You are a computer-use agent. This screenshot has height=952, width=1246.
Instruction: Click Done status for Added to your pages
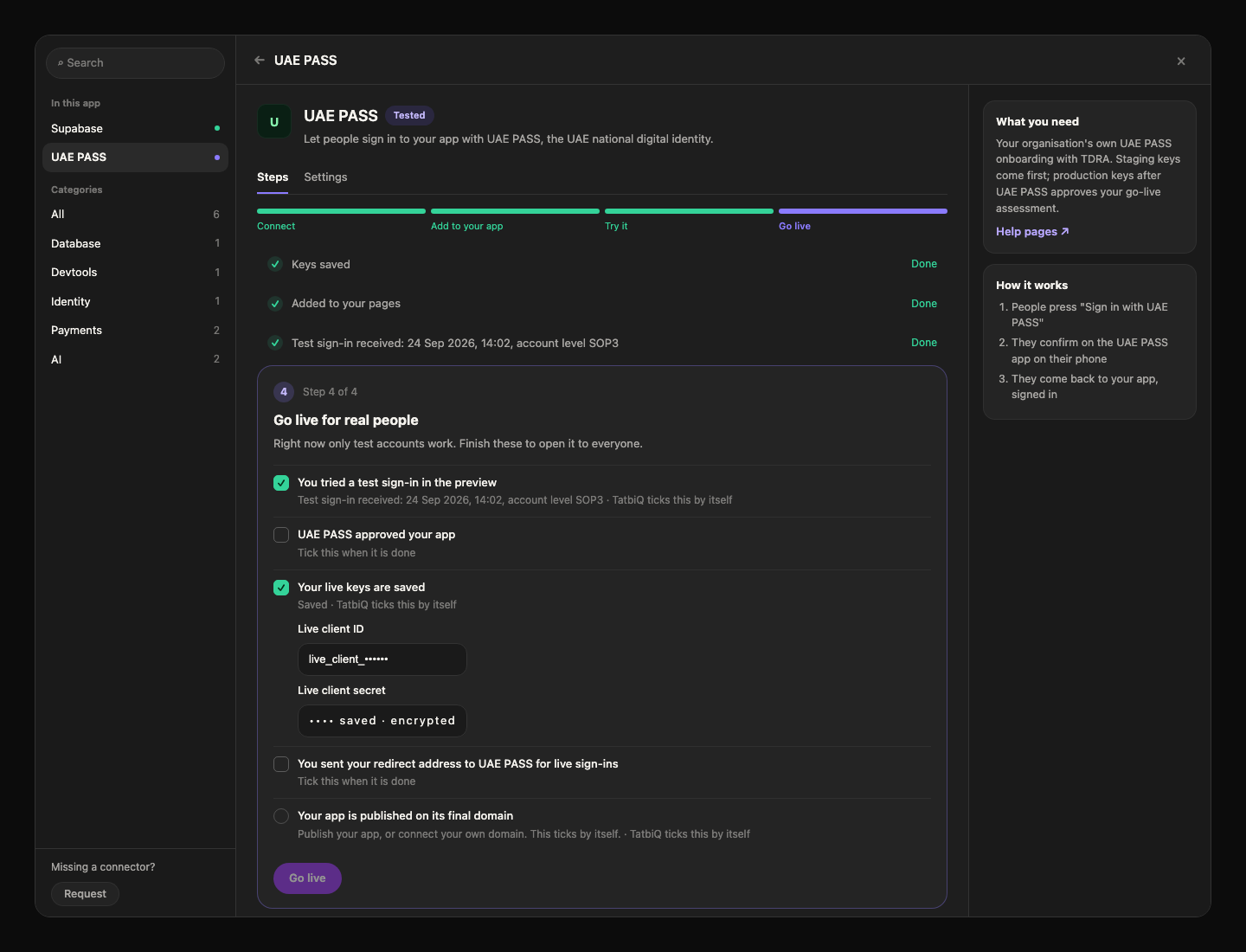tap(924, 304)
